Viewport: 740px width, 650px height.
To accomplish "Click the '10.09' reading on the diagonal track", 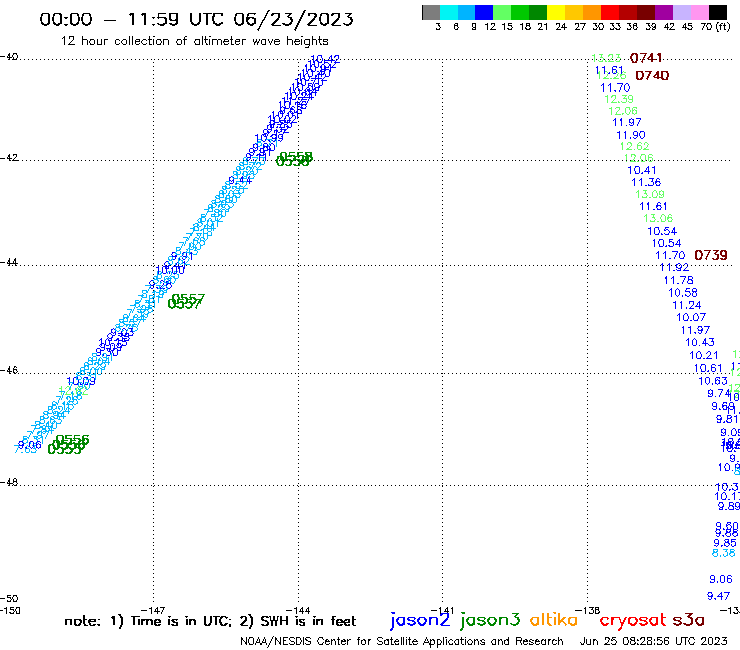I will [x=81, y=381].
